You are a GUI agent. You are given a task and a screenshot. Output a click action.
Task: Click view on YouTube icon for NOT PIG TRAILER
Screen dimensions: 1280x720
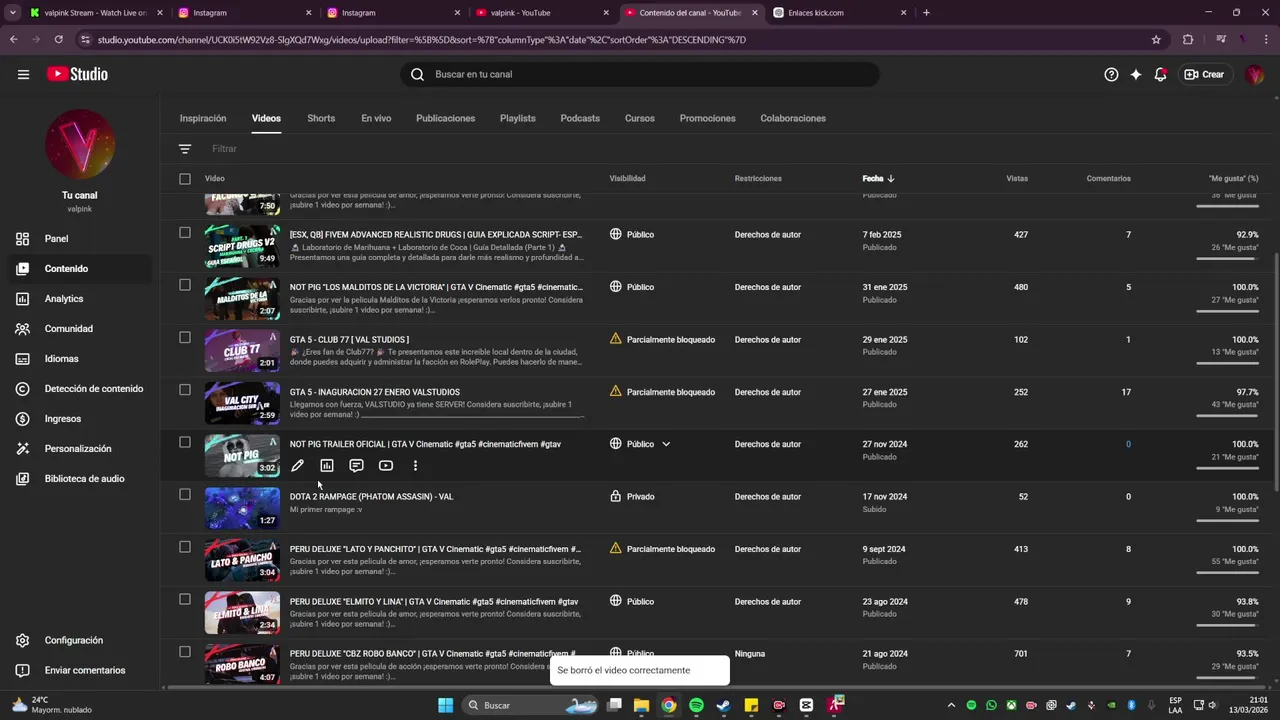[386, 466]
